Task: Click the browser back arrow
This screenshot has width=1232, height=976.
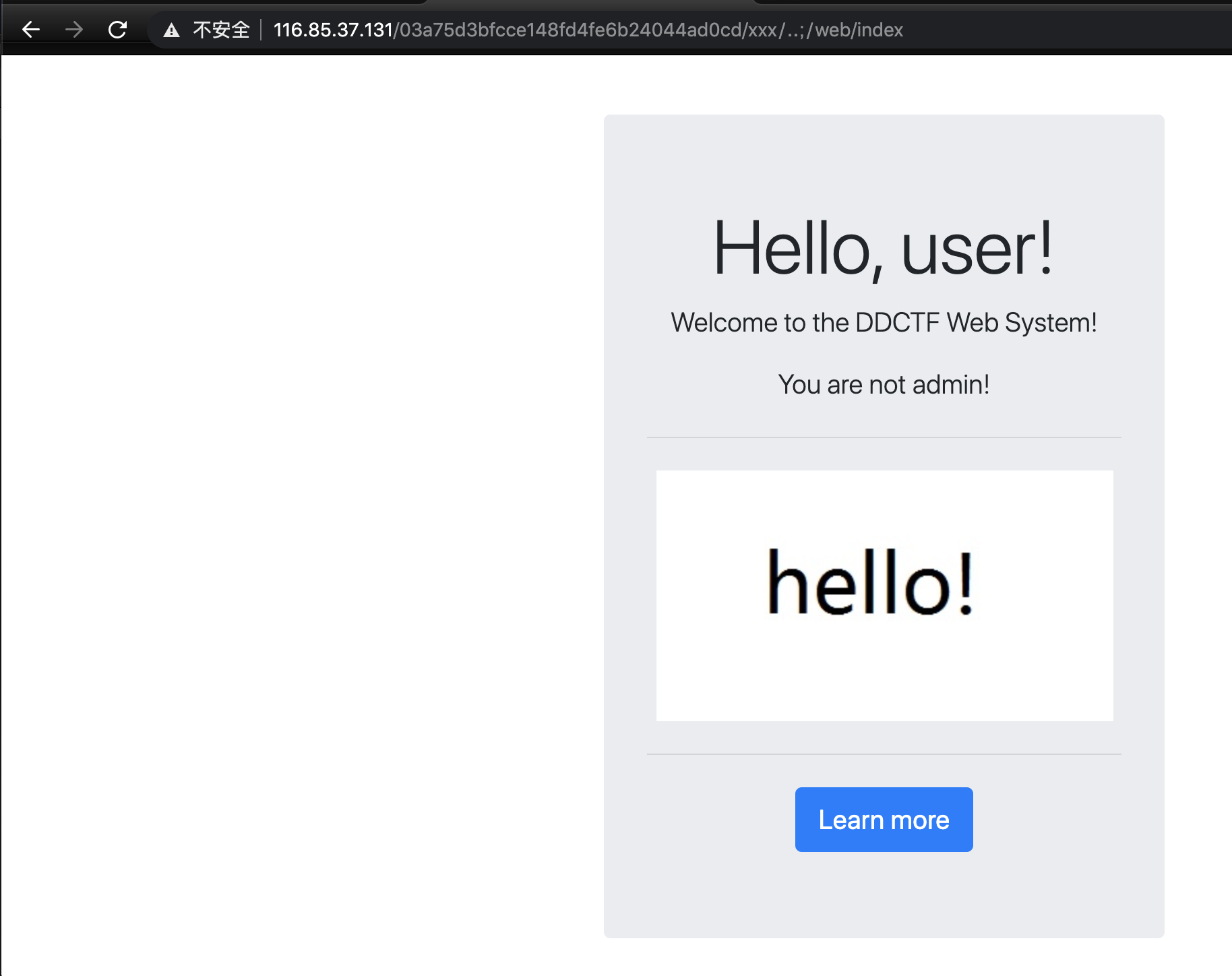Action: click(31, 30)
